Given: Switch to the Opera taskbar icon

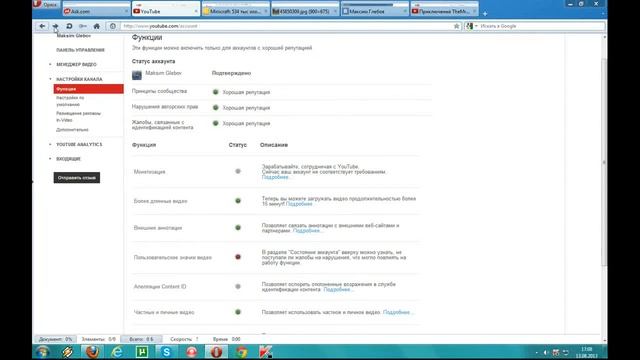Looking at the screenshot, I should (x=216, y=352).
